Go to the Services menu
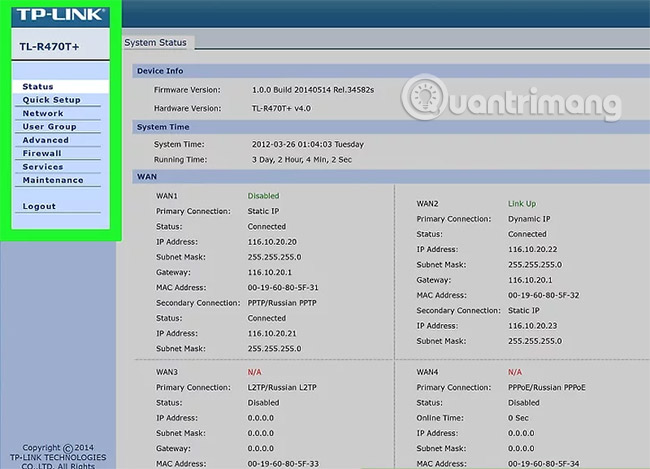 43,167
